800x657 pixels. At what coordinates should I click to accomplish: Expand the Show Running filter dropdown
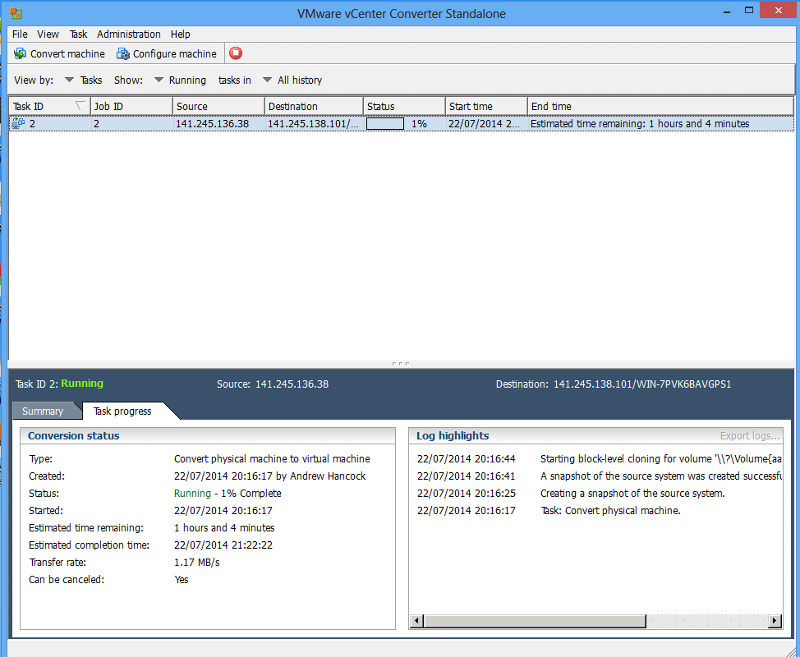(x=159, y=80)
